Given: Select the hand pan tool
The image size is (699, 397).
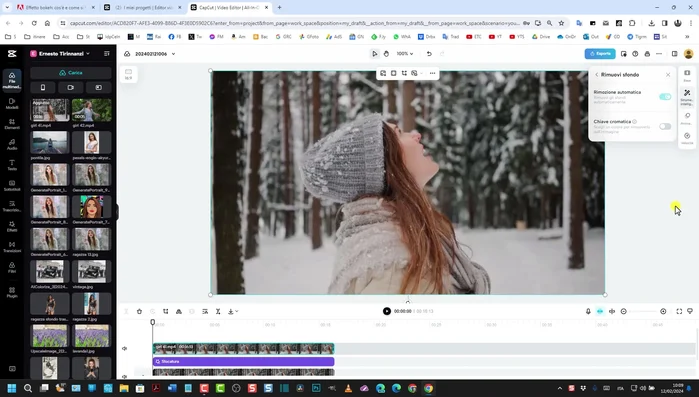Looking at the screenshot, I should [x=386, y=53].
